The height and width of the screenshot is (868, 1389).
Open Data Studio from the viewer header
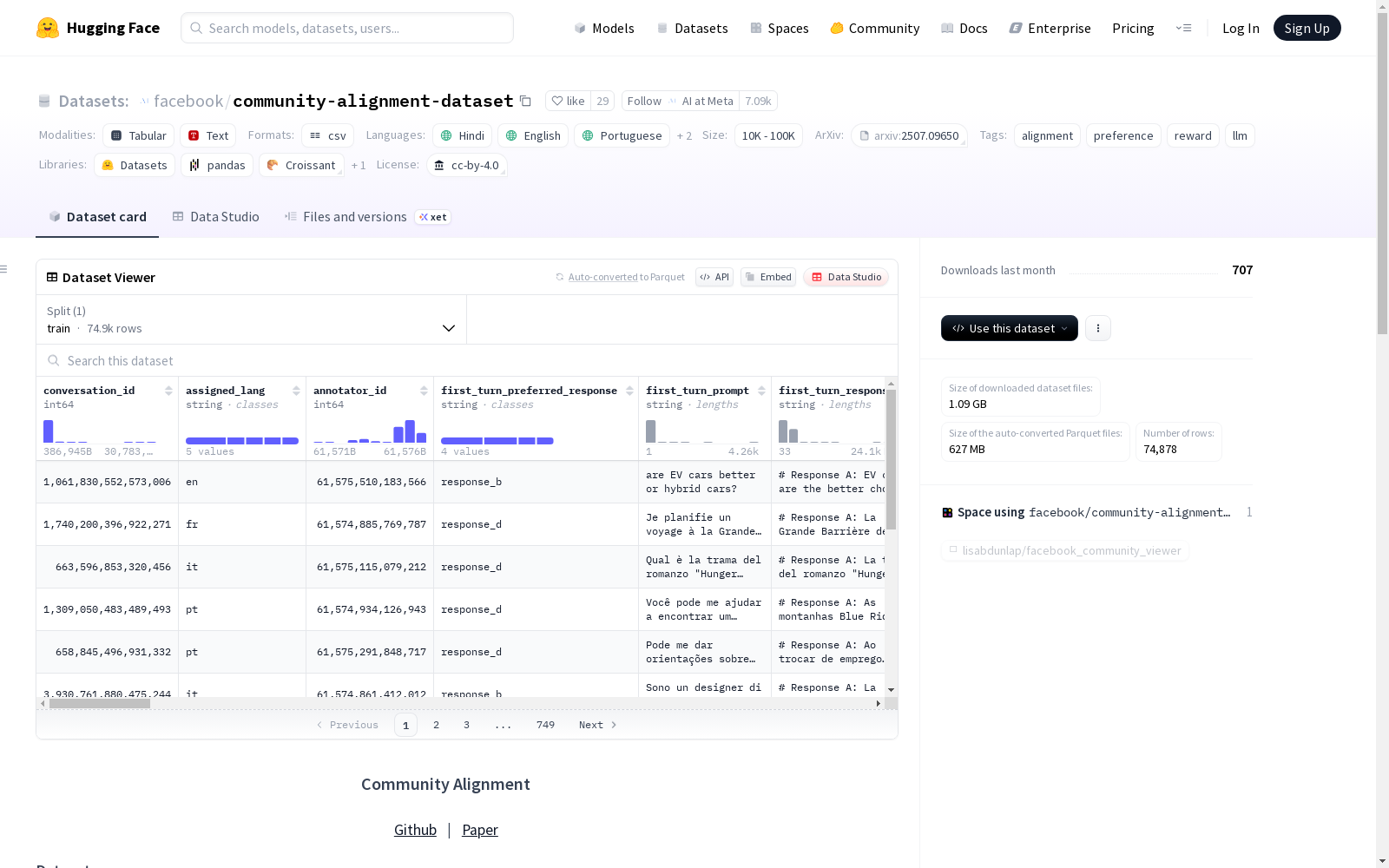coord(846,277)
